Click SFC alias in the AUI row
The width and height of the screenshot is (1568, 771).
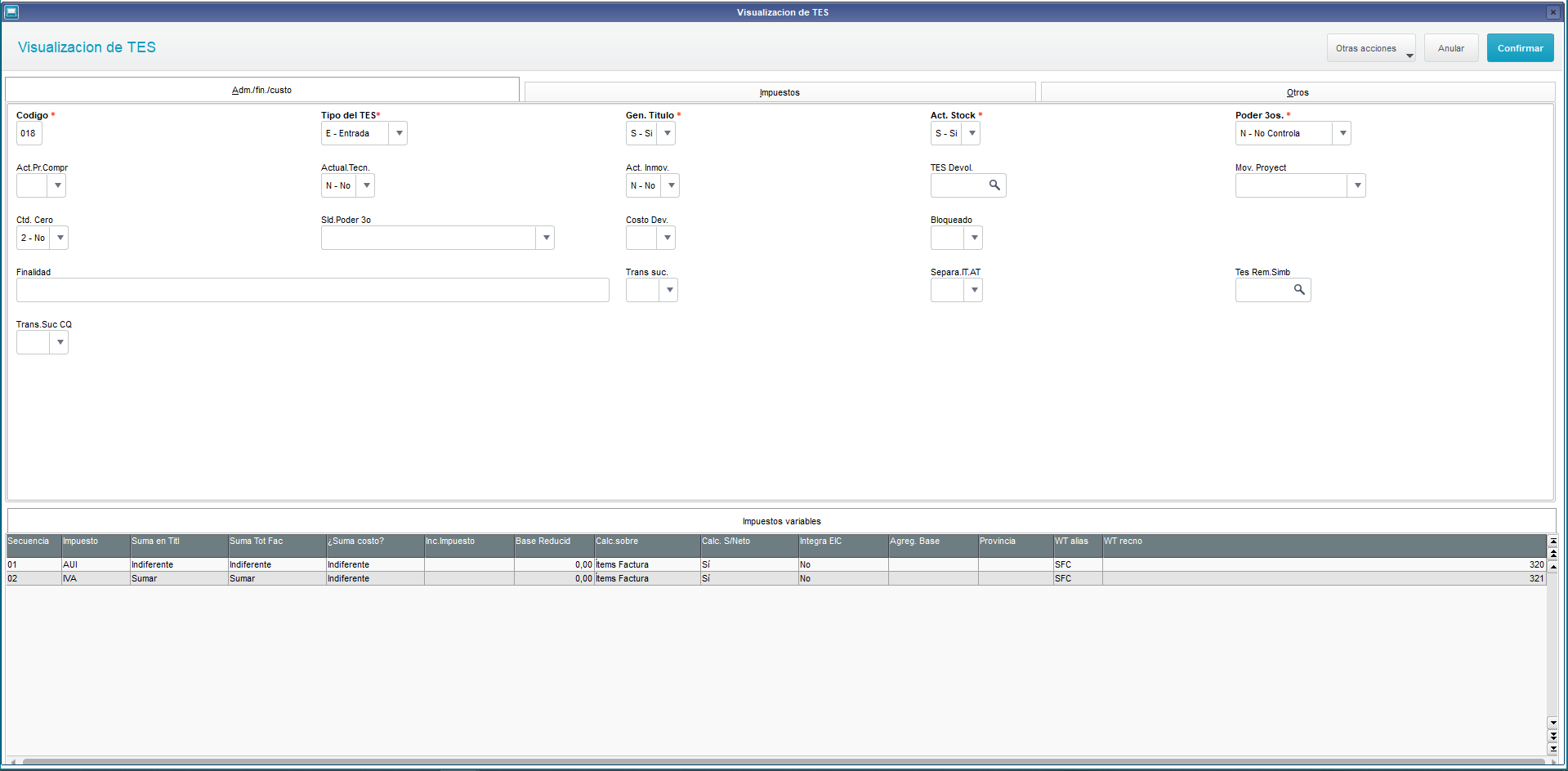tap(1078, 564)
